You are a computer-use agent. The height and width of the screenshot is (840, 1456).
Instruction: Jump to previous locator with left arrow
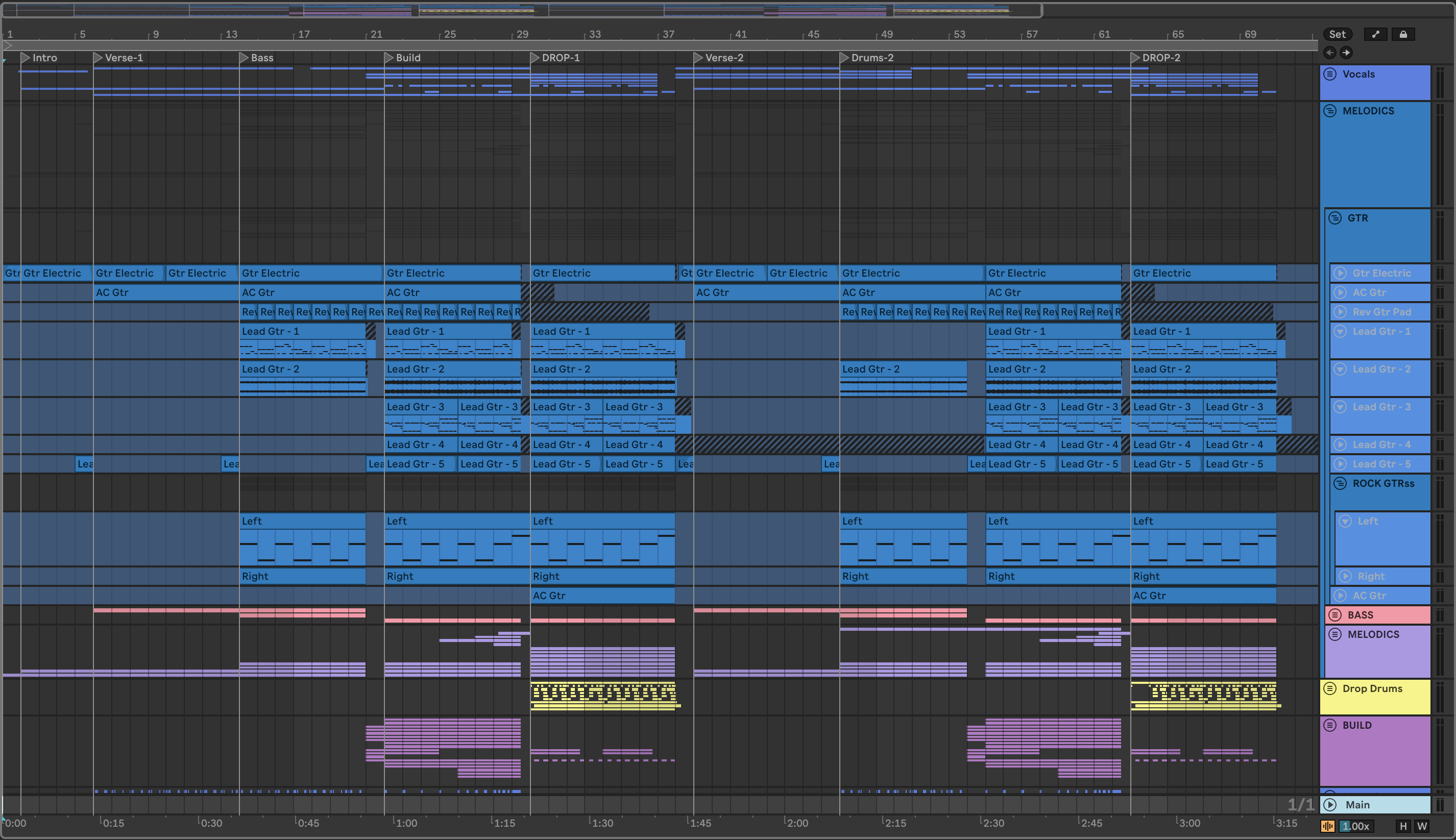[1329, 53]
